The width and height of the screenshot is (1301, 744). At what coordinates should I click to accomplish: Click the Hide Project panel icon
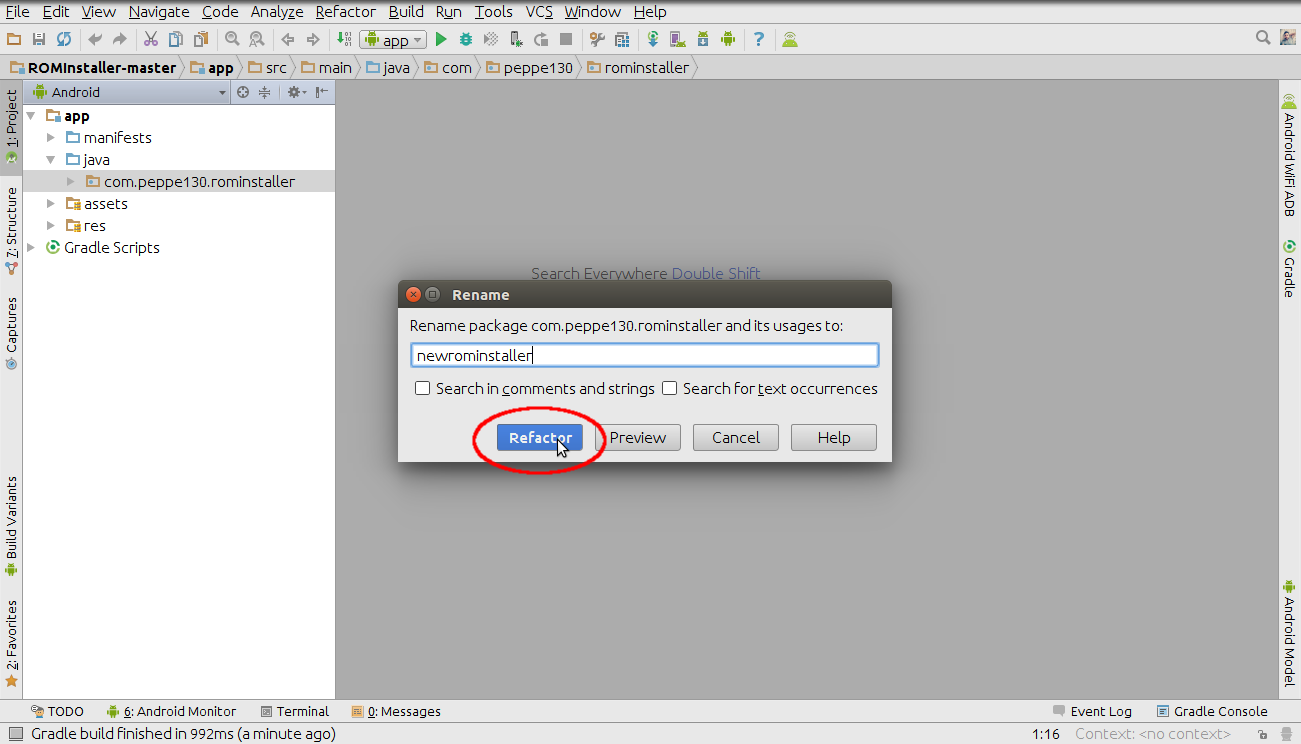pos(321,92)
